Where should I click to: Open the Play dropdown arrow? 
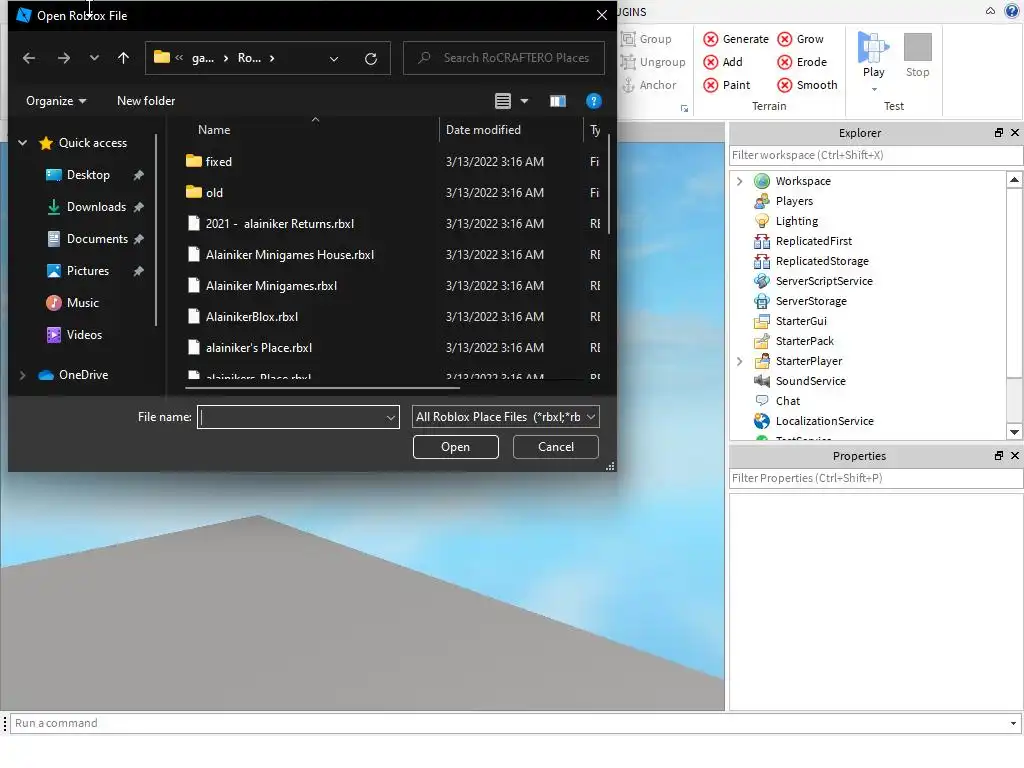coord(874,89)
